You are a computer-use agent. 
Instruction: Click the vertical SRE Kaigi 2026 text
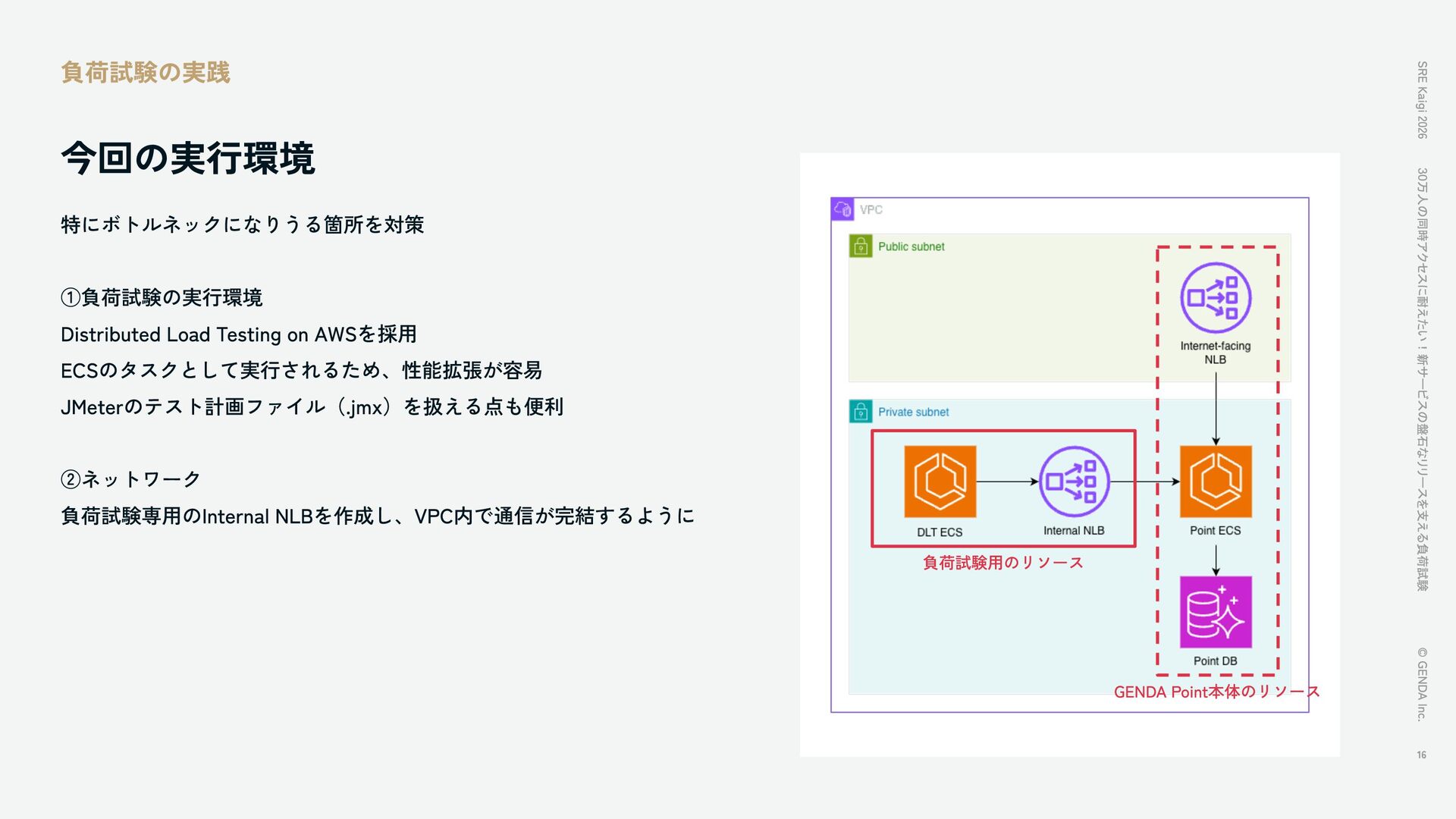1422,99
